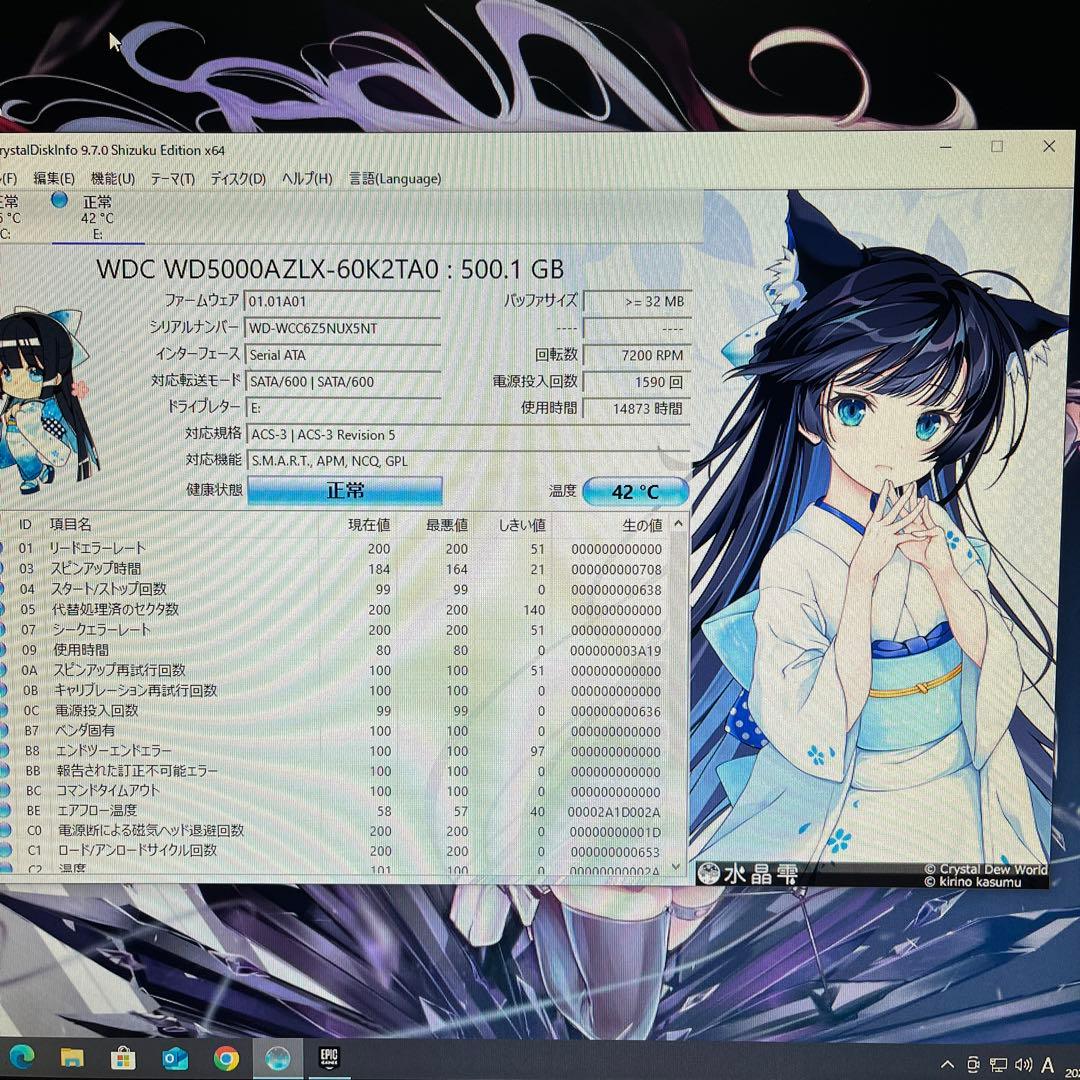Viewport: 1080px width, 1080px height.
Task: Click the notification chevron in the system tray
Action: click(947, 1063)
